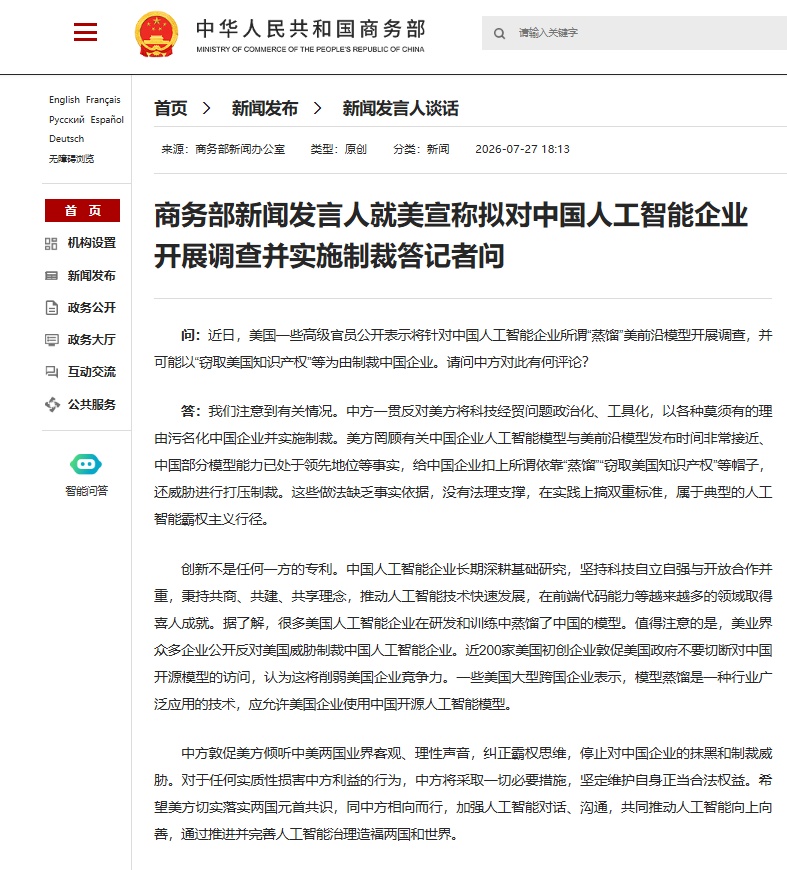This screenshot has height=870, width=787.
Task: Go to 新闻发布 in breadcrumb
Action: (265, 108)
